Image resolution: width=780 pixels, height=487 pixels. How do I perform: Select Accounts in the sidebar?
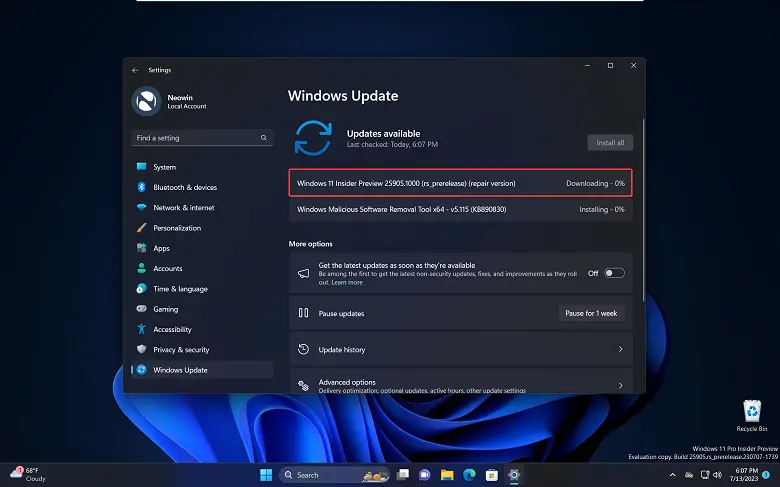tap(202, 268)
